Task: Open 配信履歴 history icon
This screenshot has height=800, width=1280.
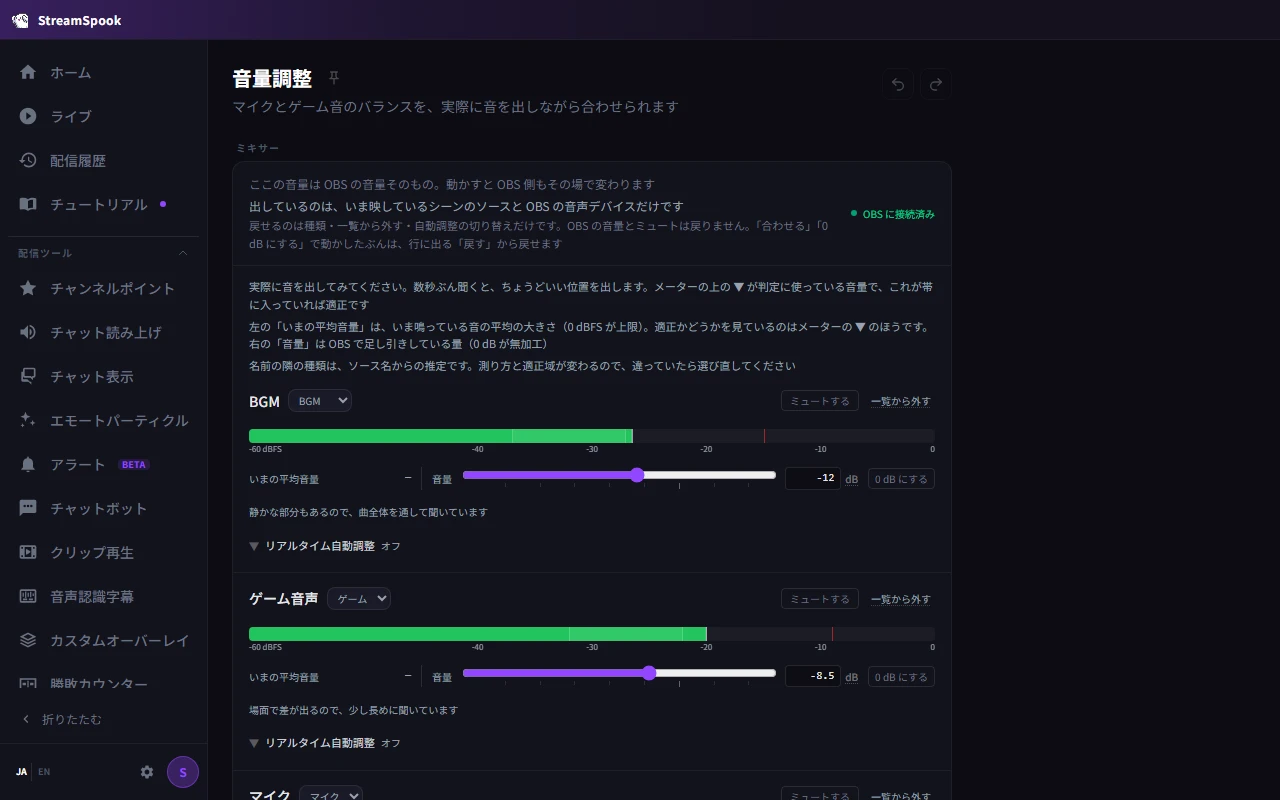Action: tap(28, 160)
